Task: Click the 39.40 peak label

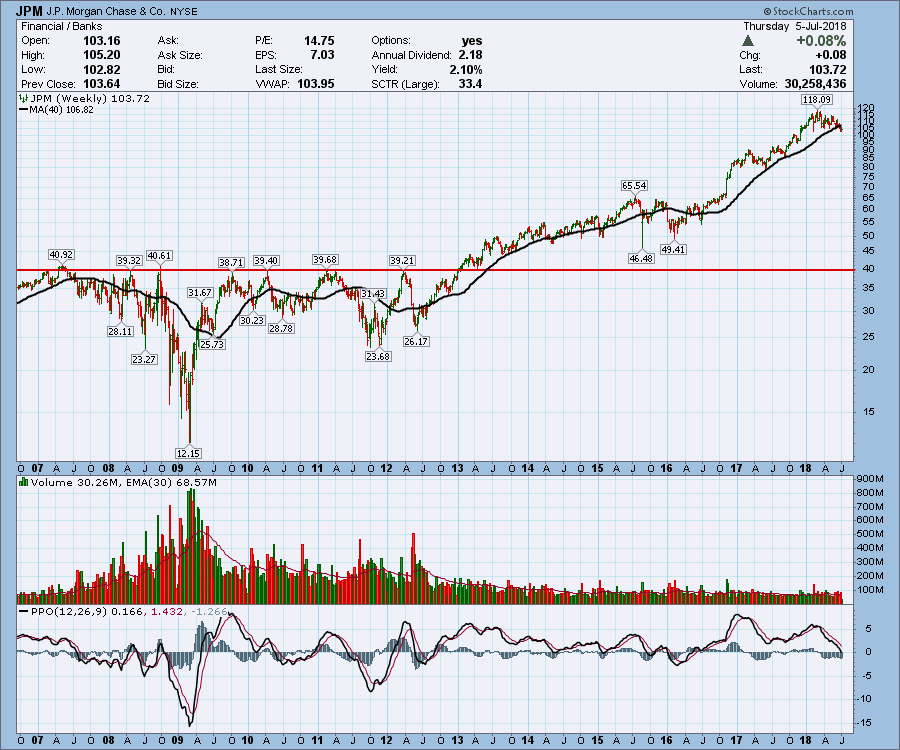Action: pos(266,261)
